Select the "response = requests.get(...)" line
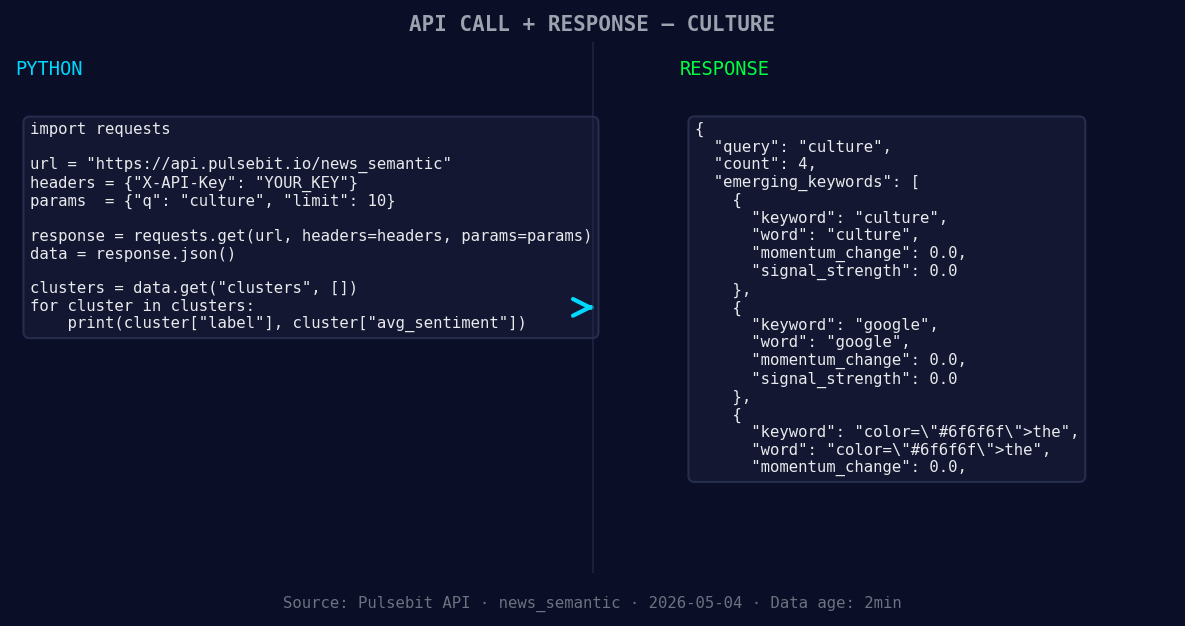1185x626 pixels. [x=311, y=236]
